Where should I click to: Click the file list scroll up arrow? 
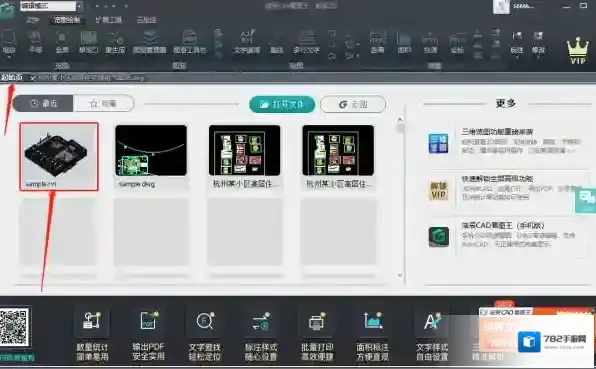coord(400,120)
